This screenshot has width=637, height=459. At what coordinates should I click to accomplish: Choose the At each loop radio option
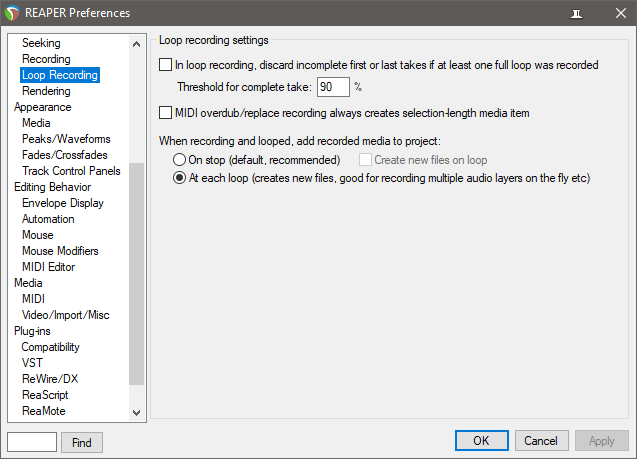[179, 178]
